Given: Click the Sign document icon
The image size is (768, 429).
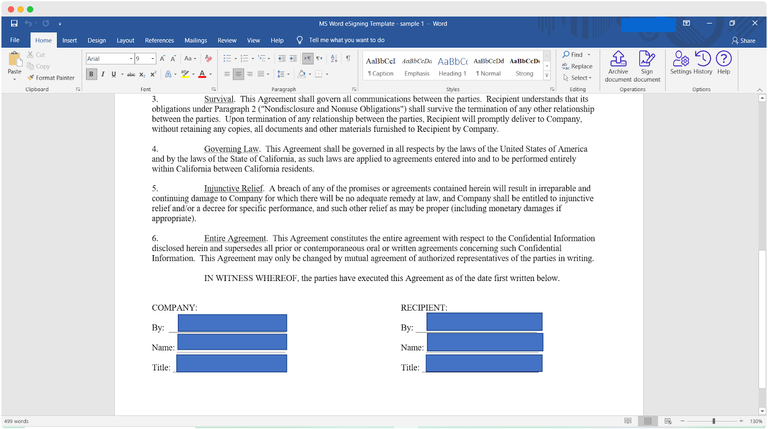Looking at the screenshot, I should coord(646,65).
